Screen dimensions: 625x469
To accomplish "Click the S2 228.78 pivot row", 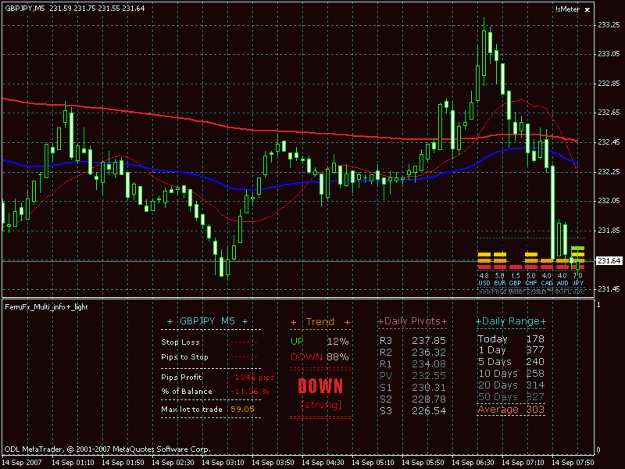I will click(412, 399).
